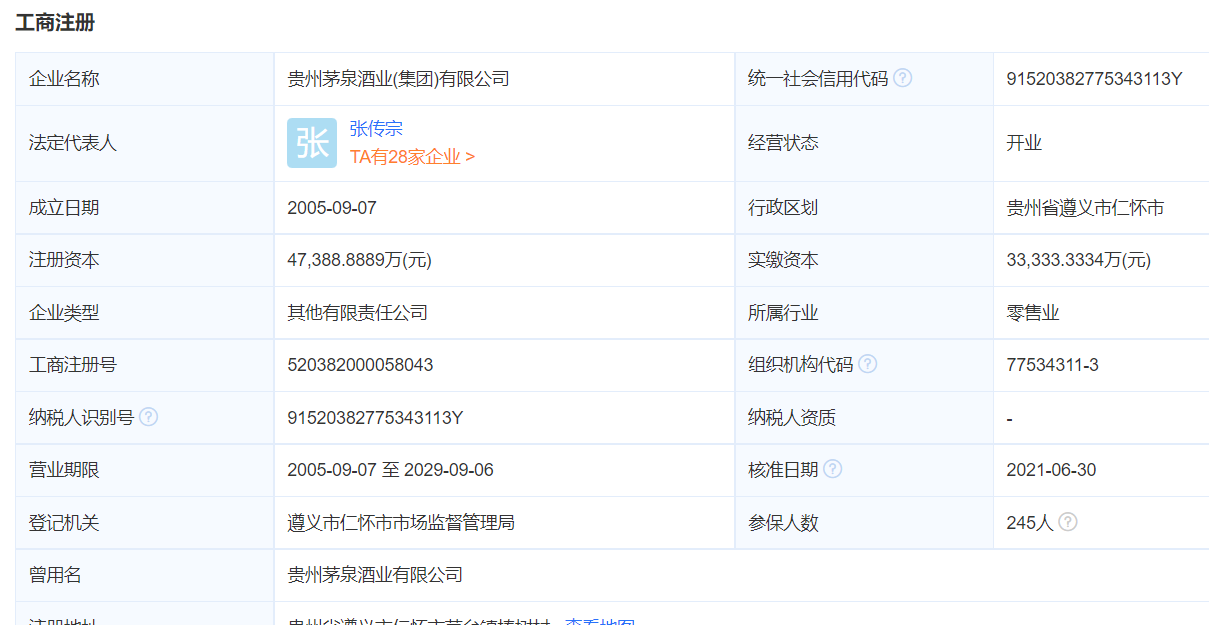Open legal representative 张传宗 link

(x=376, y=129)
